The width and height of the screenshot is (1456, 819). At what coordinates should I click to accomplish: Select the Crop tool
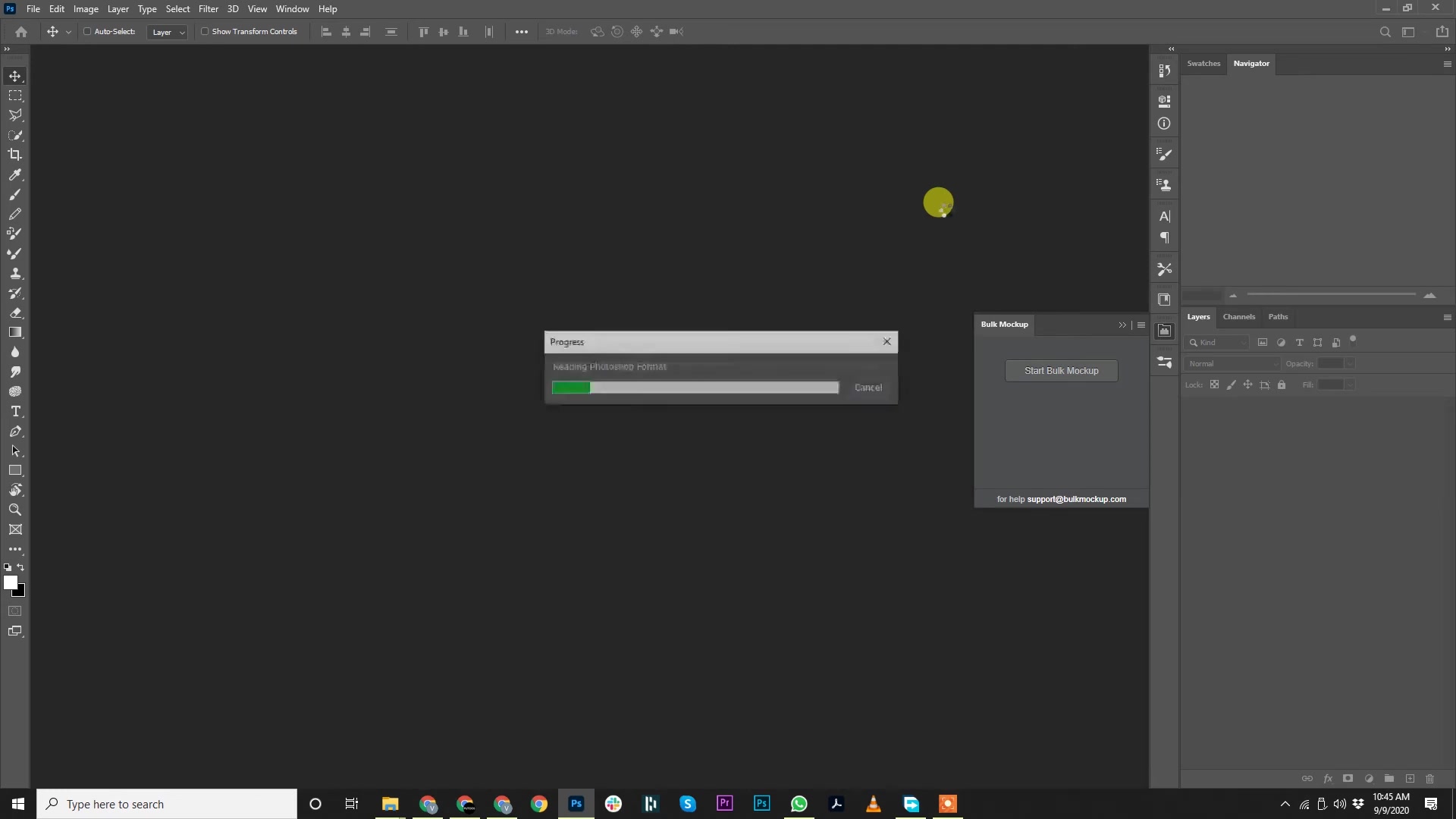point(15,154)
